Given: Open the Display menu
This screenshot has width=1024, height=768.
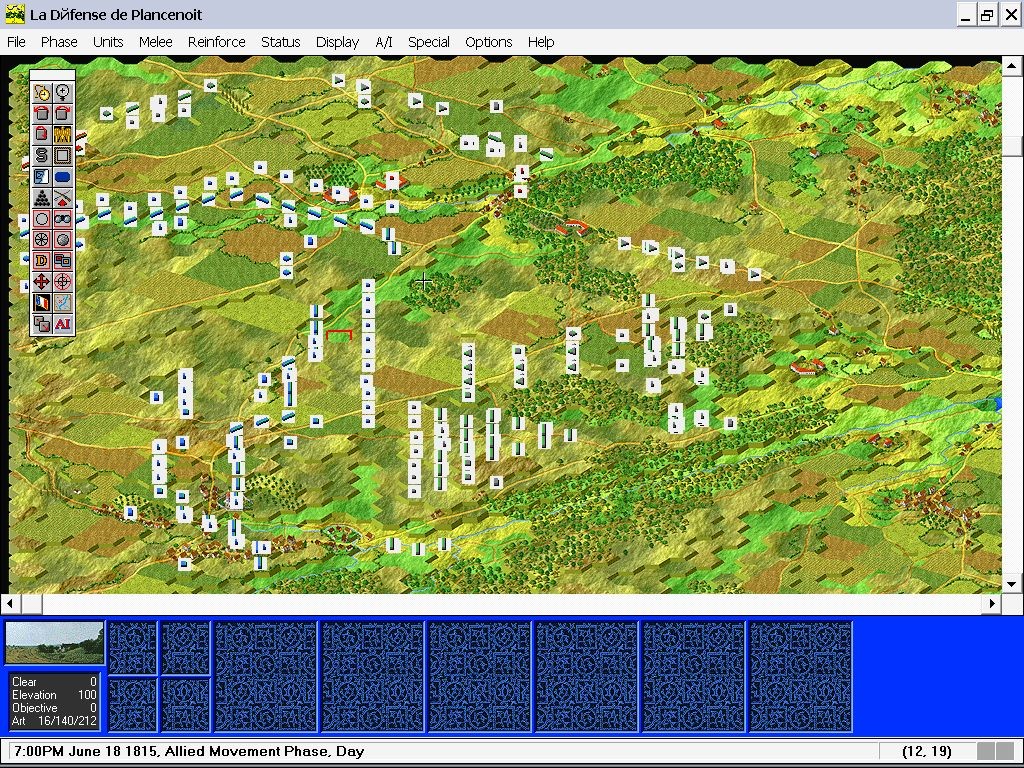Looking at the screenshot, I should (x=337, y=42).
